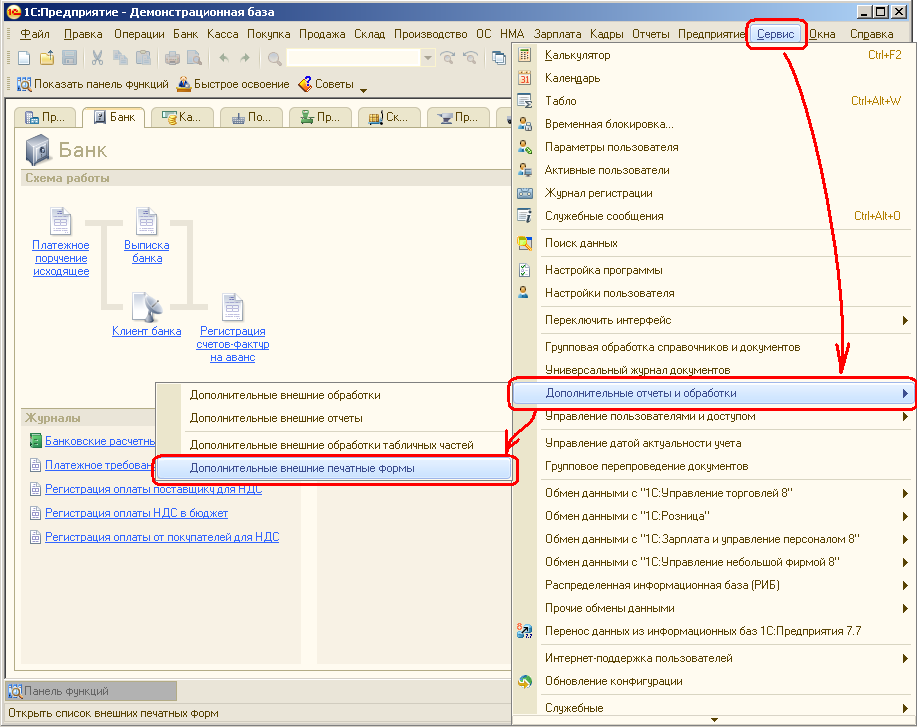
Task: Click the Табло icon in the menu
Action: [525, 101]
